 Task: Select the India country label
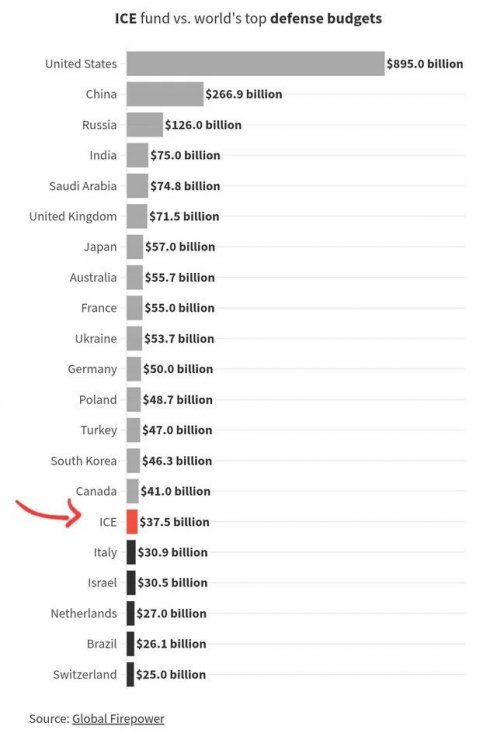[x=103, y=155]
